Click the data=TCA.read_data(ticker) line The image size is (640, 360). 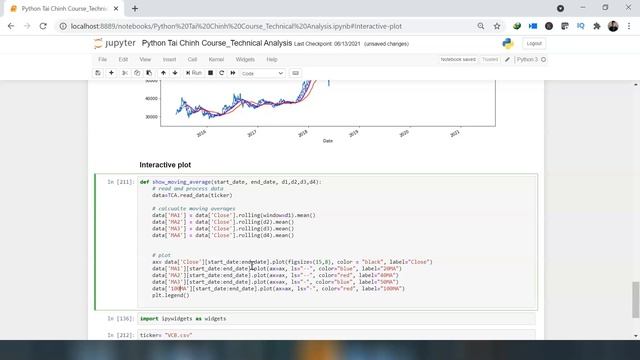[x=192, y=195]
